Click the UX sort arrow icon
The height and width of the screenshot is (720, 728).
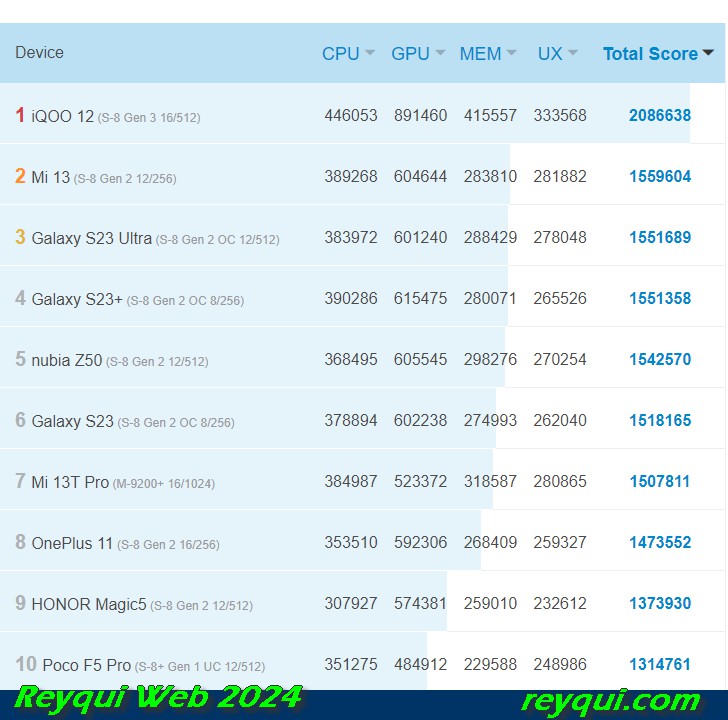572,53
